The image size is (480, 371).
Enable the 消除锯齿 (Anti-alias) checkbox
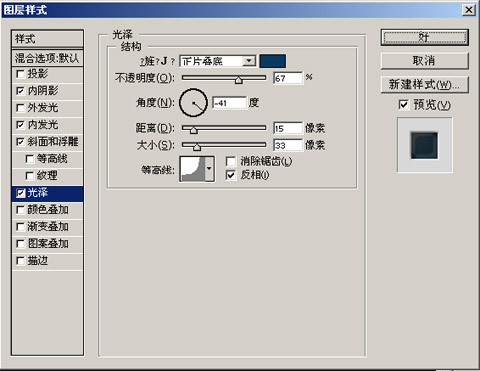coord(231,162)
